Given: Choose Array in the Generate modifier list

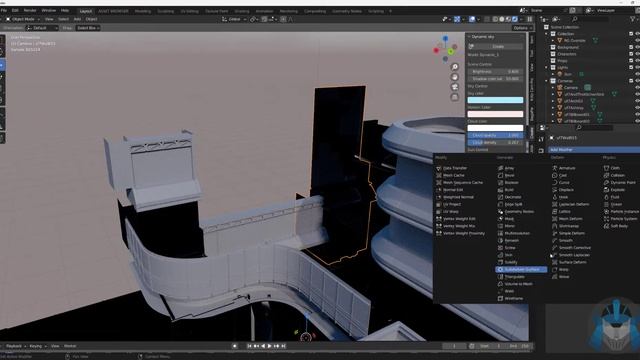Looking at the screenshot, I should pos(509,168).
